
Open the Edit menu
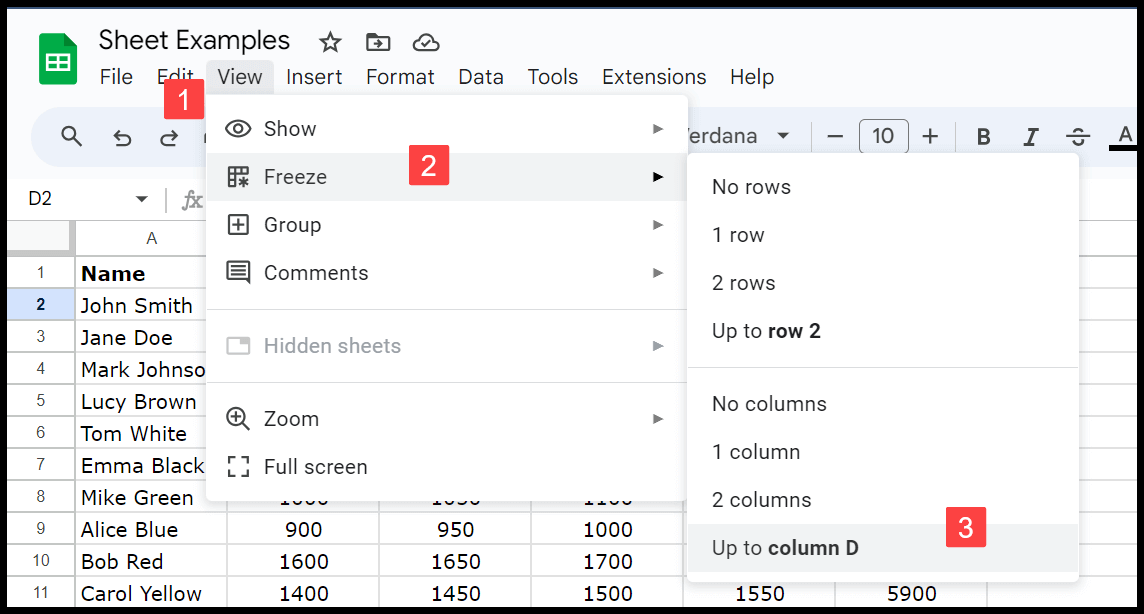point(175,77)
